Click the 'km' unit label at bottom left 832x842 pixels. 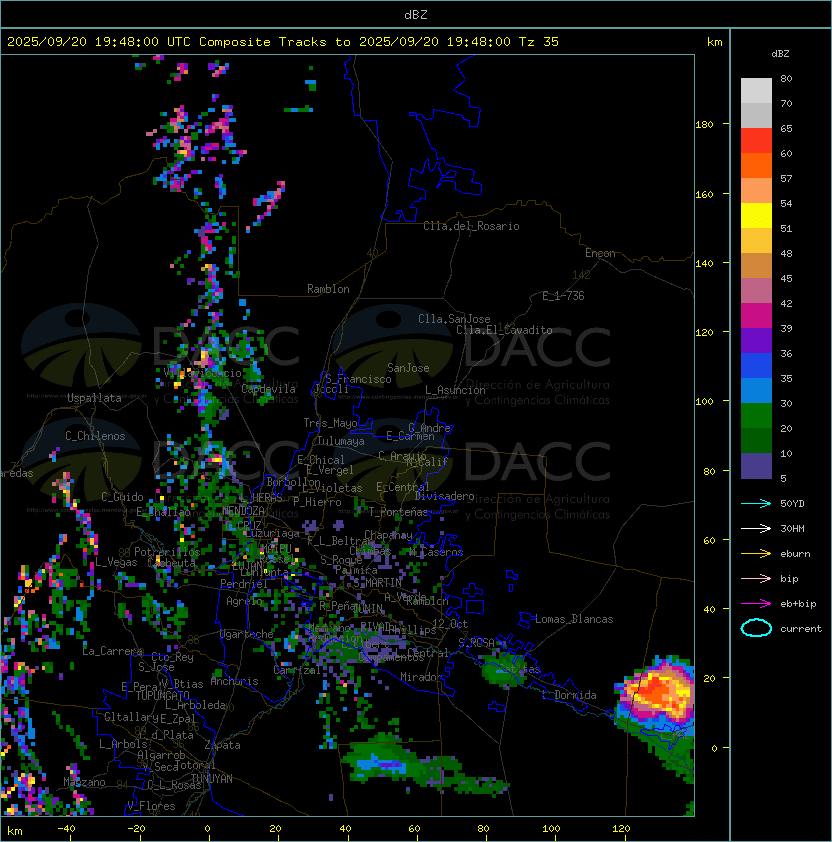15,831
